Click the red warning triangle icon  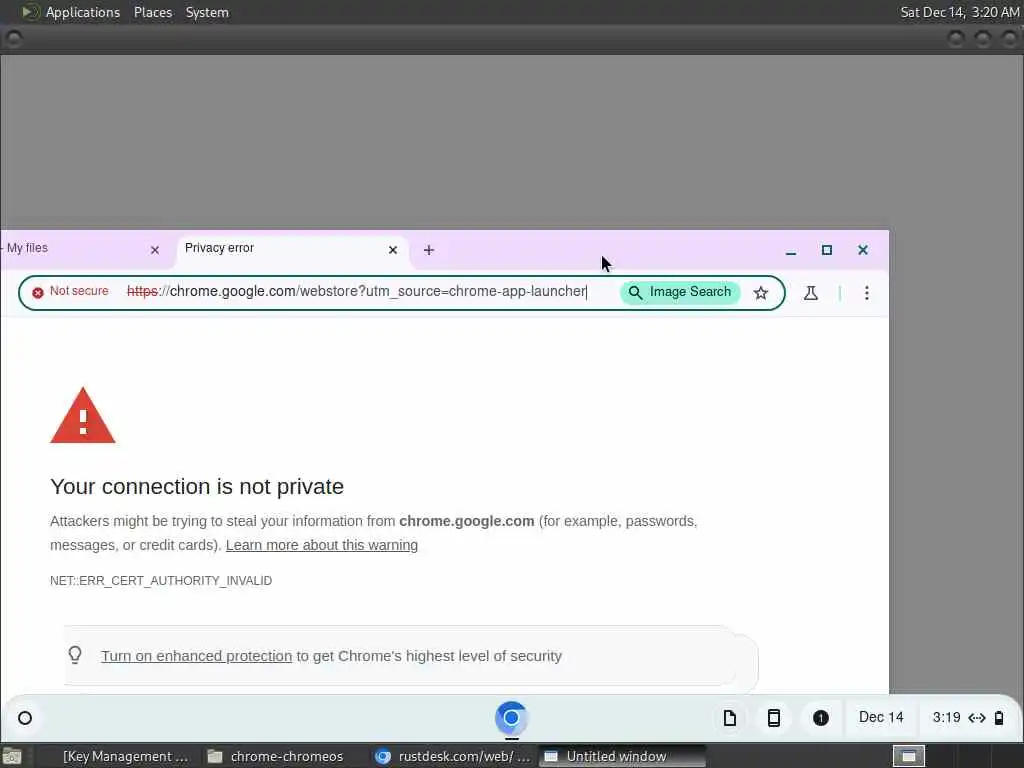coord(83,416)
